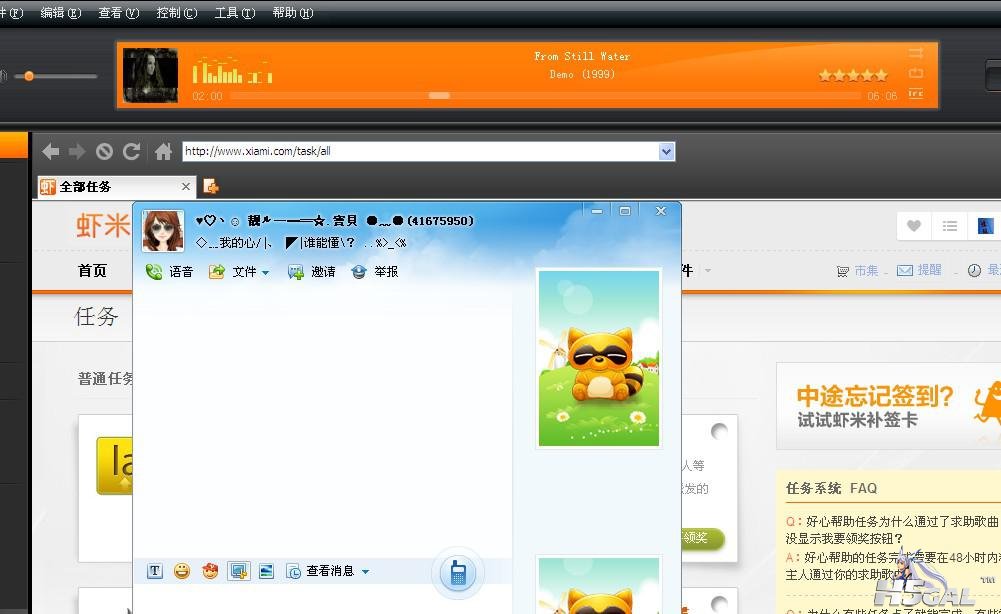Open the 查看(V) menu
Viewport: 1001px width, 614px height.
coord(119,13)
